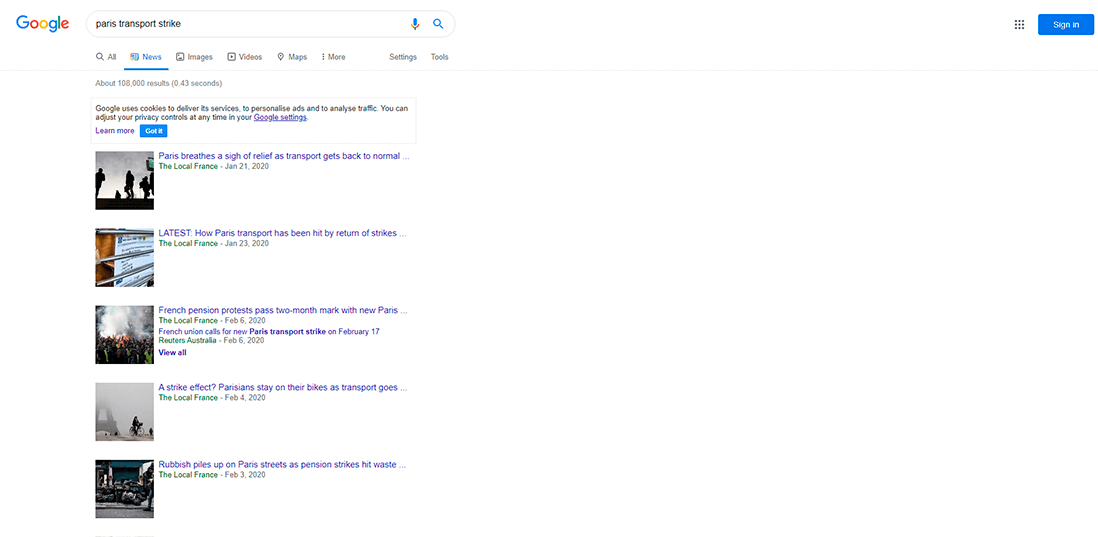Click the foggy cyclist thumbnail
1098x537 pixels.
tap(125, 412)
